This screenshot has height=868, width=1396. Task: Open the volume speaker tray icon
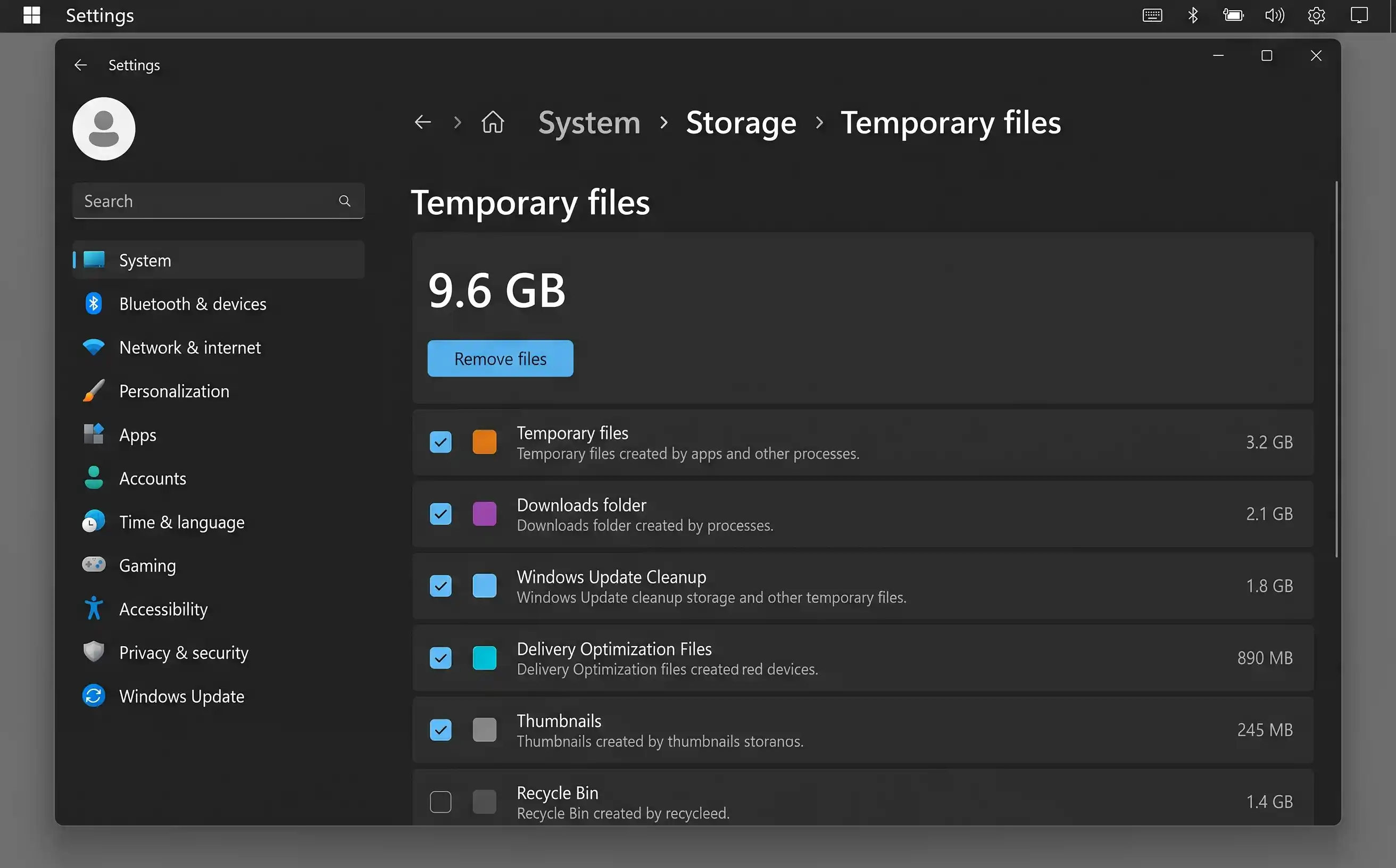1274,15
